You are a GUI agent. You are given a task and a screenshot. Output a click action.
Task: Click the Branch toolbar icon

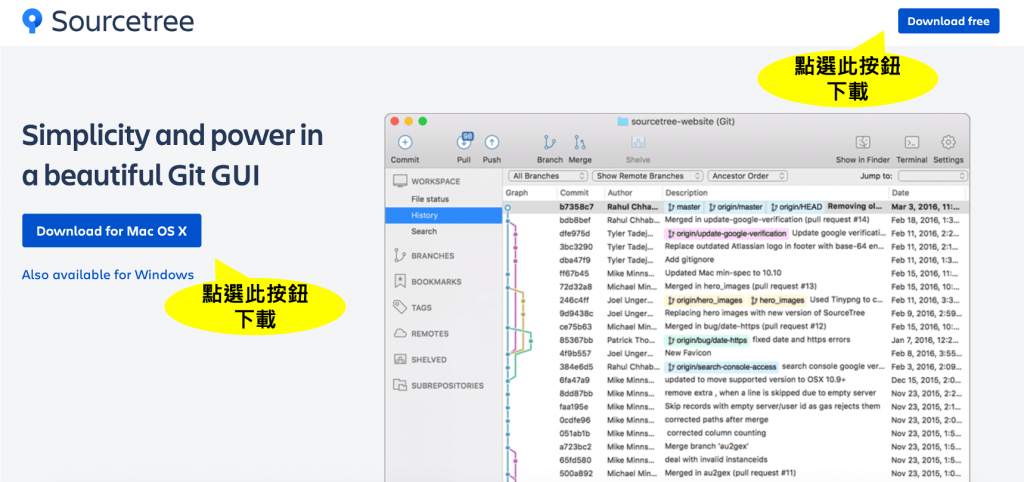(550, 142)
